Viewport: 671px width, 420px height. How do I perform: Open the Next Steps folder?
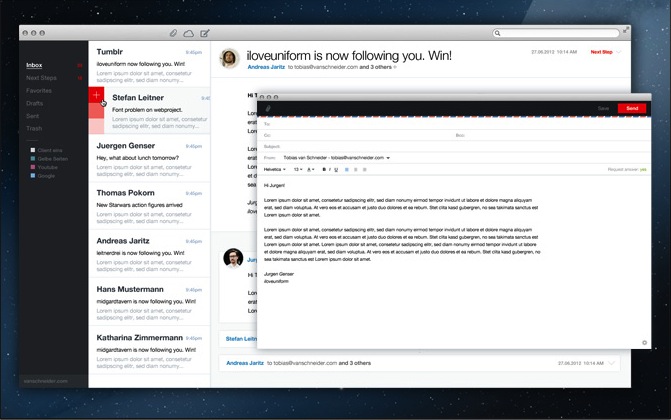[41, 78]
